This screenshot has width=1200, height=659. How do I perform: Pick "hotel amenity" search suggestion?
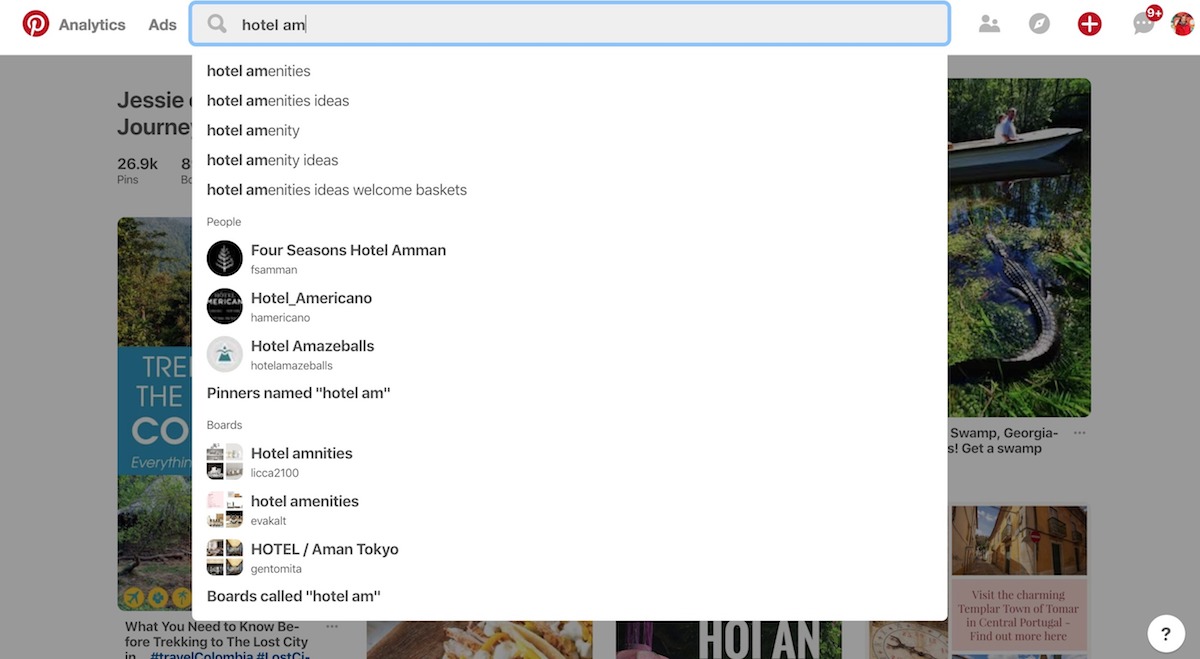(x=253, y=131)
